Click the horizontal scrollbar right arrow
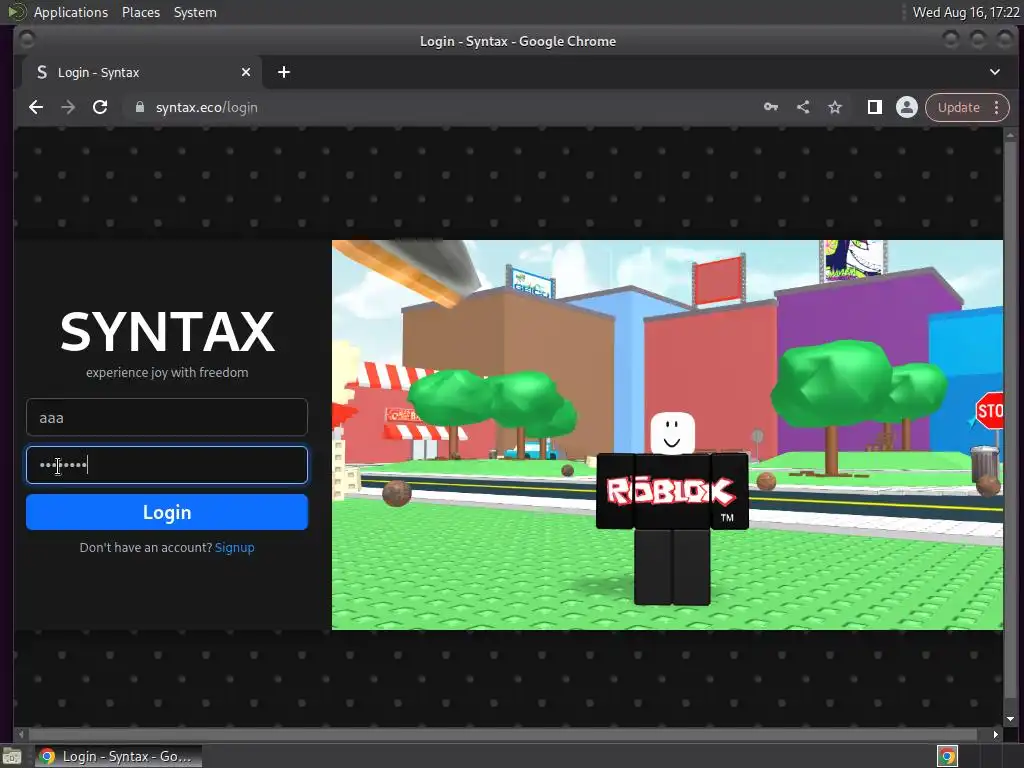The height and width of the screenshot is (768, 1024). [995, 734]
